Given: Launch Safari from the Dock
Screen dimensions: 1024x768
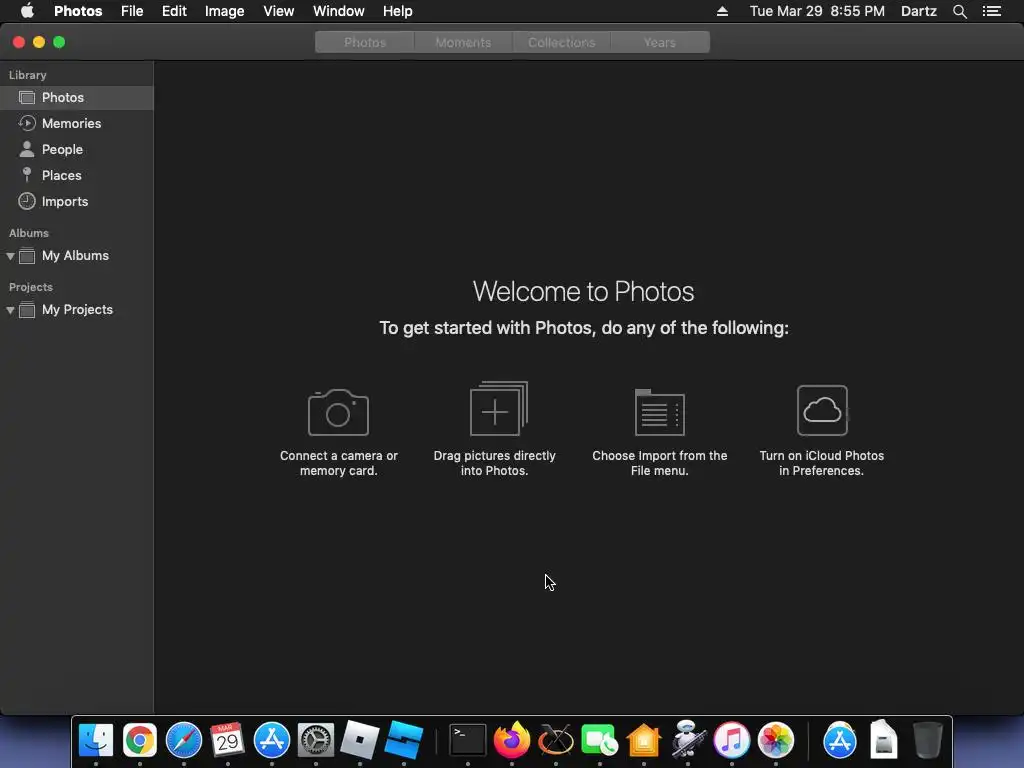Looking at the screenshot, I should click(x=184, y=740).
